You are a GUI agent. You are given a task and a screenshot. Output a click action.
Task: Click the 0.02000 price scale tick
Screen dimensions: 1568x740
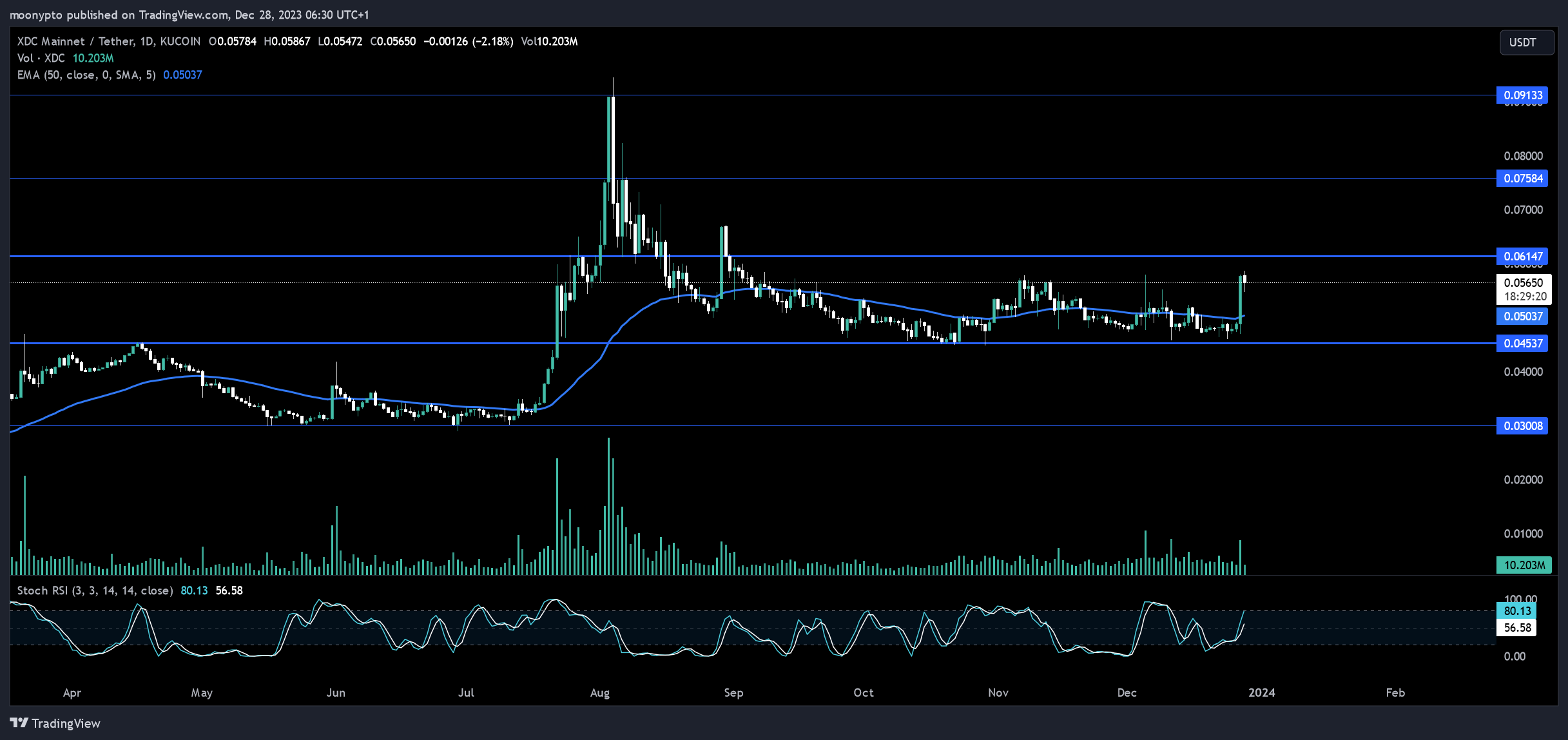pos(1524,480)
